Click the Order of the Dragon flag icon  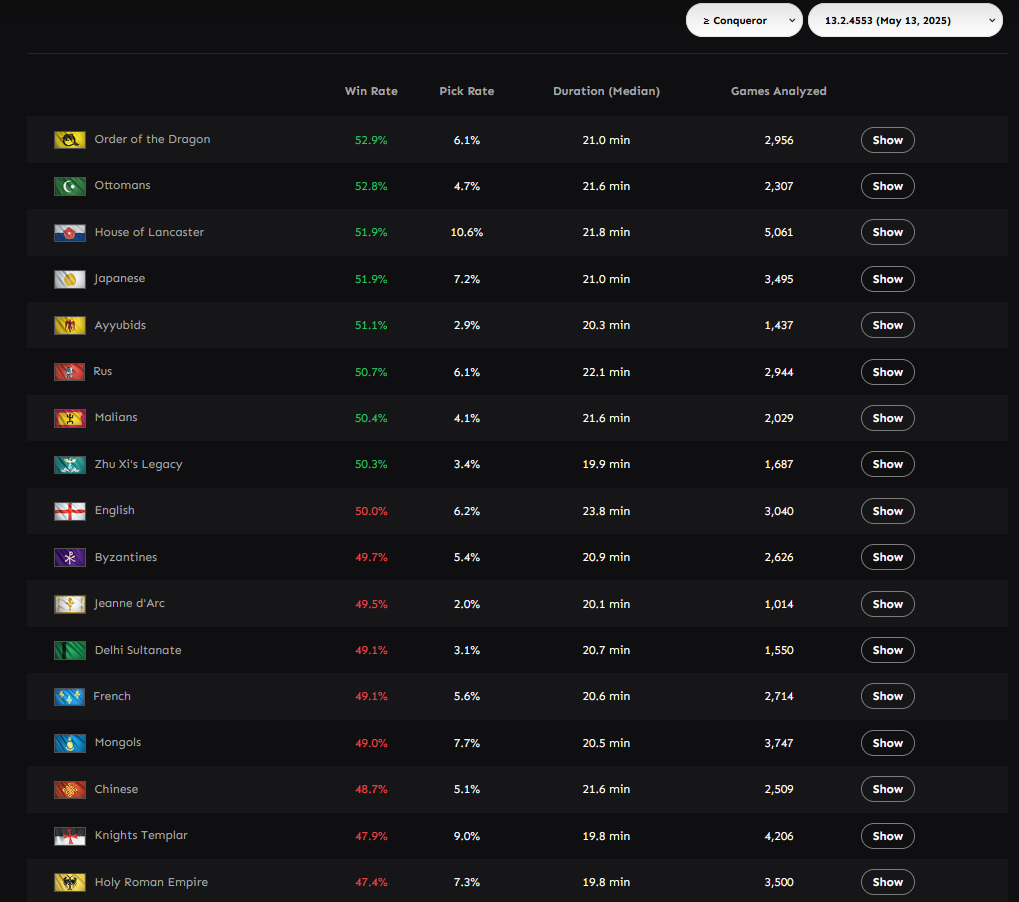point(69,140)
